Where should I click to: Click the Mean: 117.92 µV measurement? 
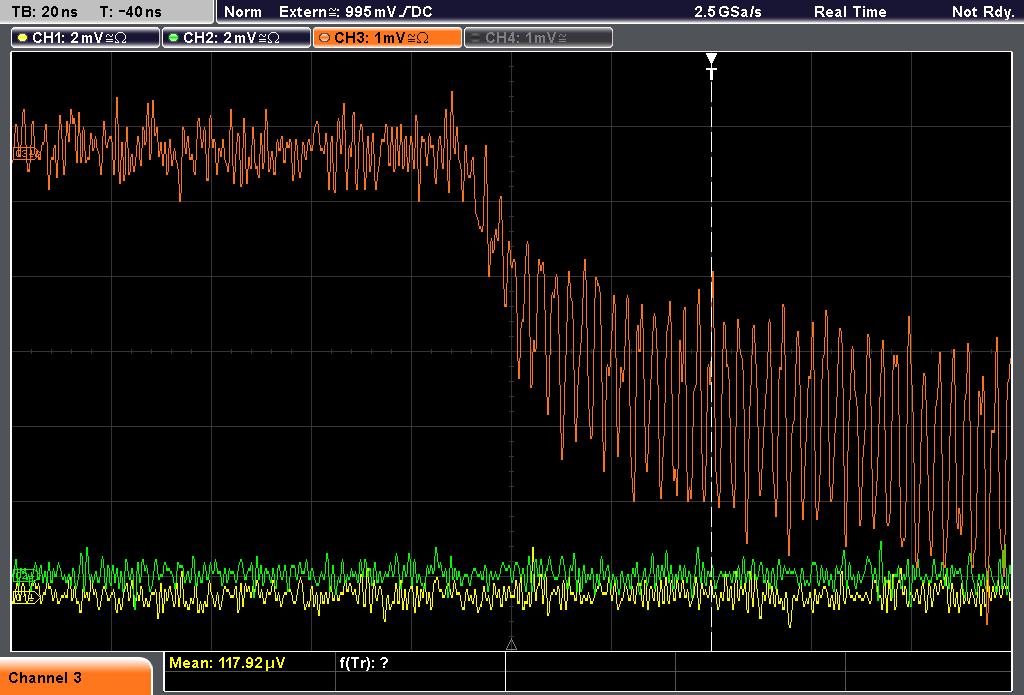(x=227, y=663)
